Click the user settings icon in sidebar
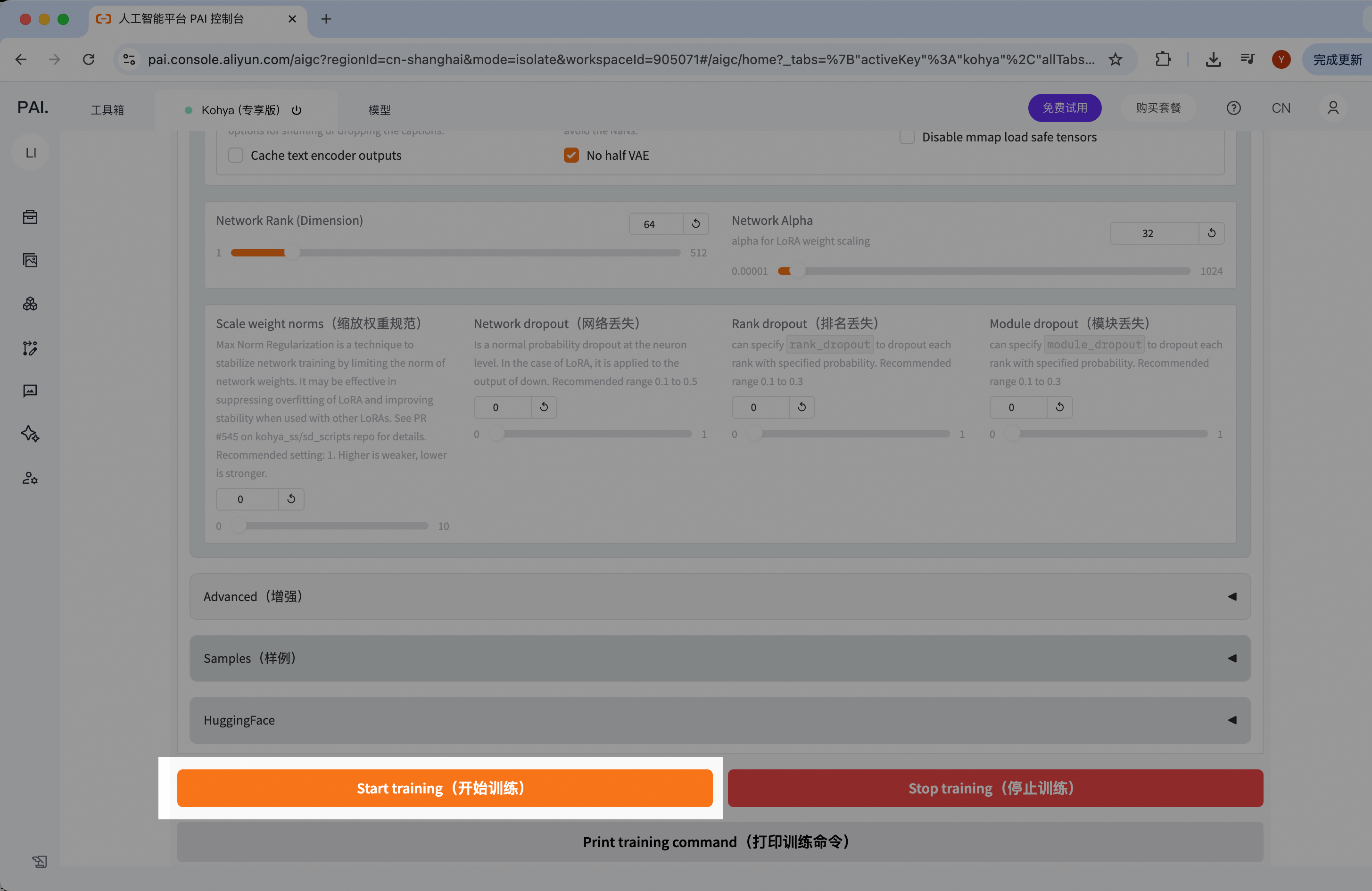The width and height of the screenshot is (1372, 891). [x=30, y=478]
